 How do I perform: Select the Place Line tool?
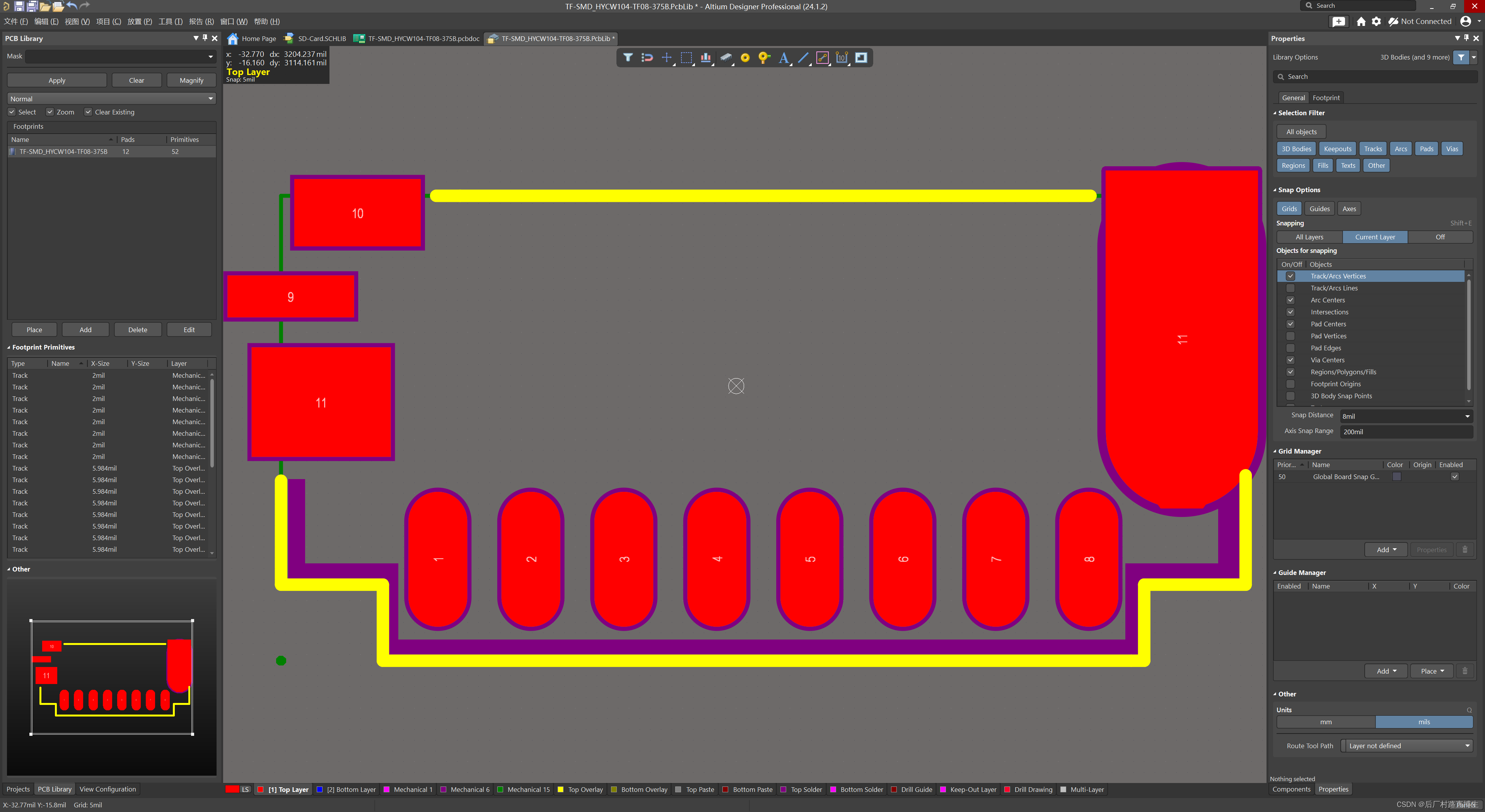[x=803, y=58]
